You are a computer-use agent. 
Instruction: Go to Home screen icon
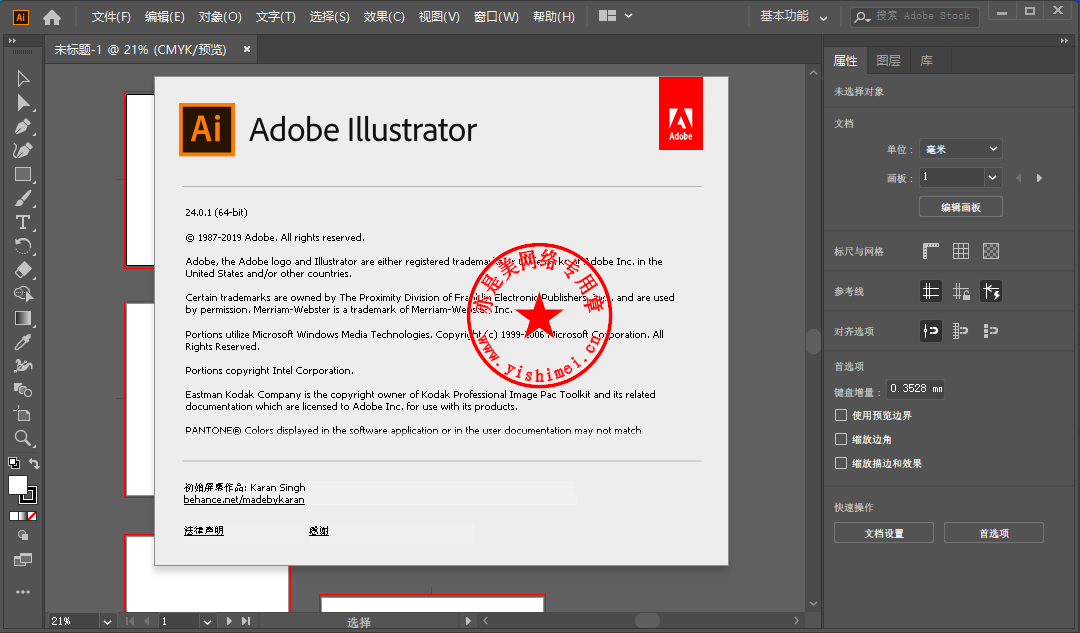click(52, 17)
